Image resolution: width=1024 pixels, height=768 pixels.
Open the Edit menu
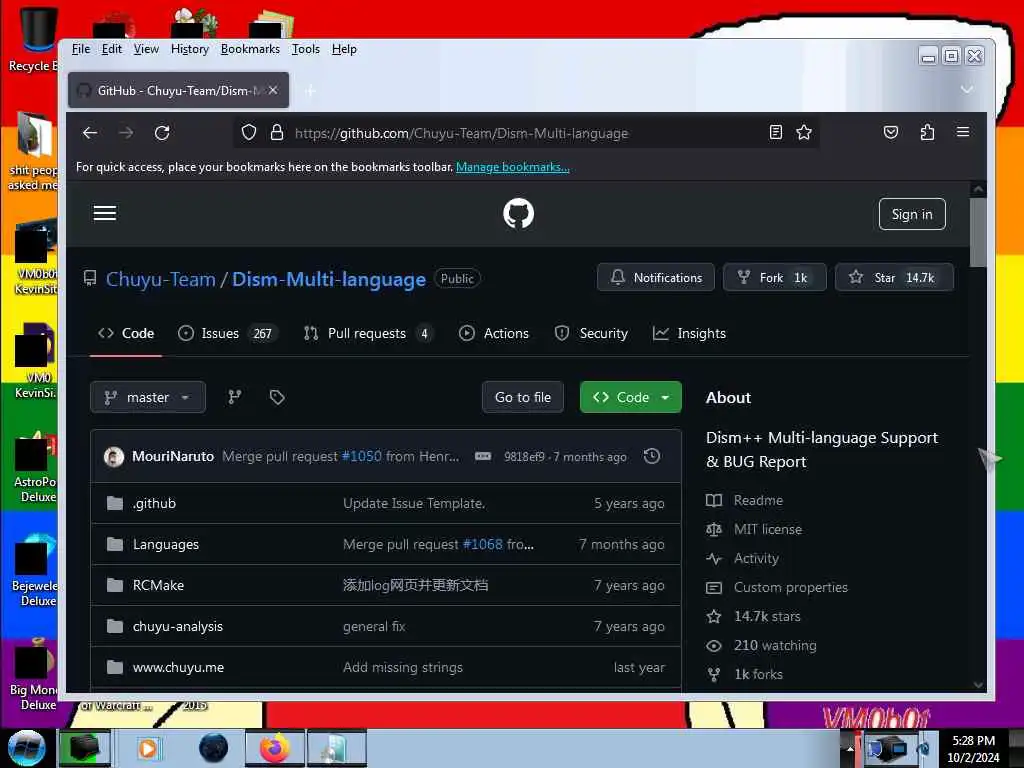112,49
